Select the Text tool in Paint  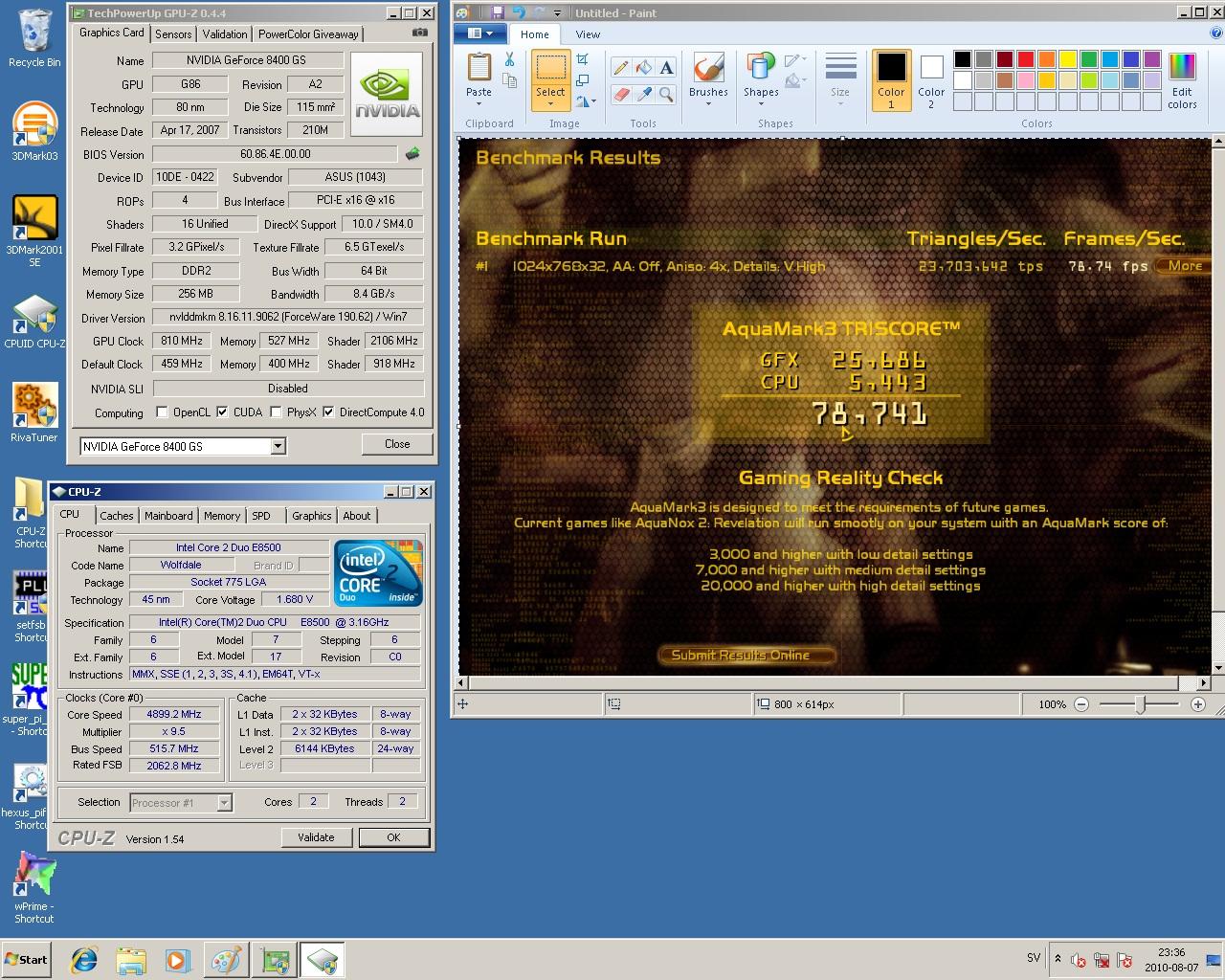pyautogui.click(x=666, y=68)
